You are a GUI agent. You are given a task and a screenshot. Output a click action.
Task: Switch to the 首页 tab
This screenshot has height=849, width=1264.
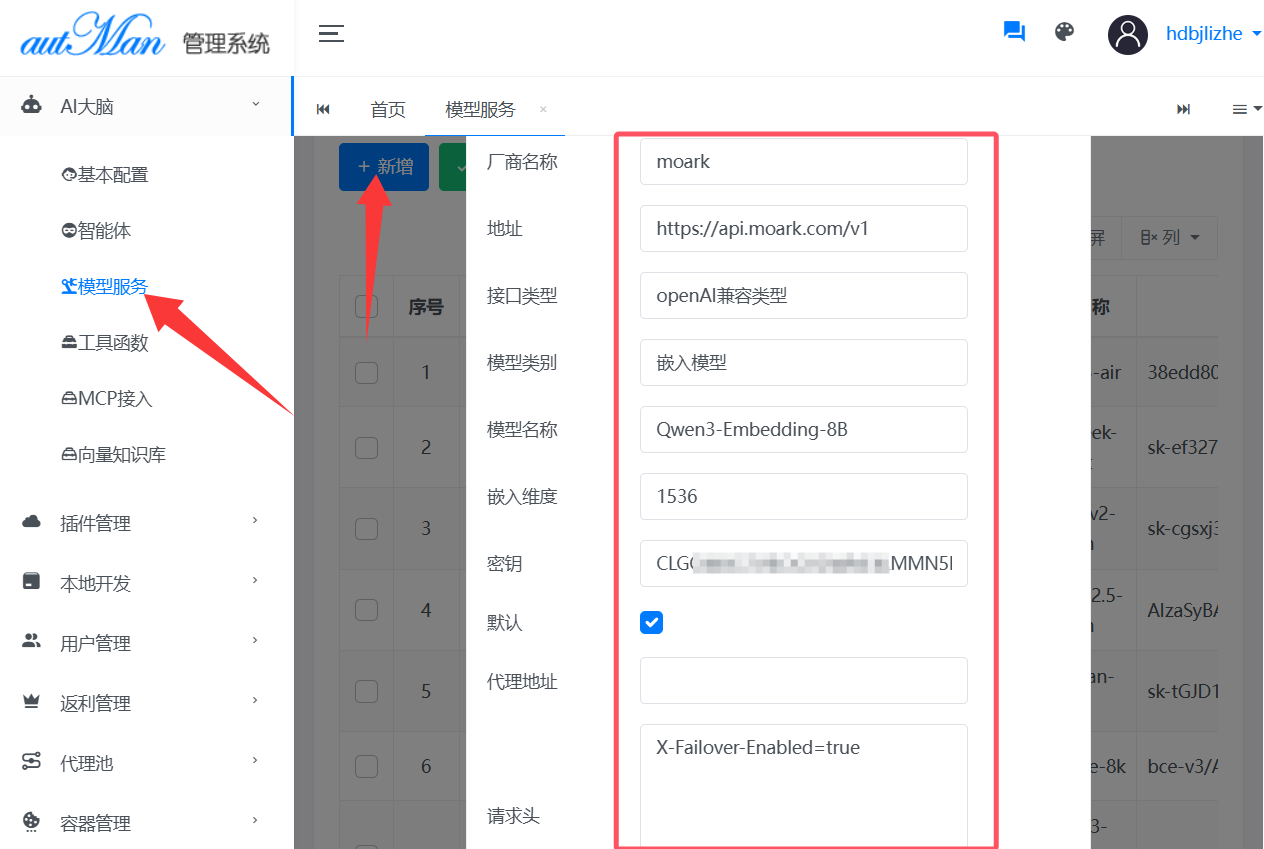point(388,110)
